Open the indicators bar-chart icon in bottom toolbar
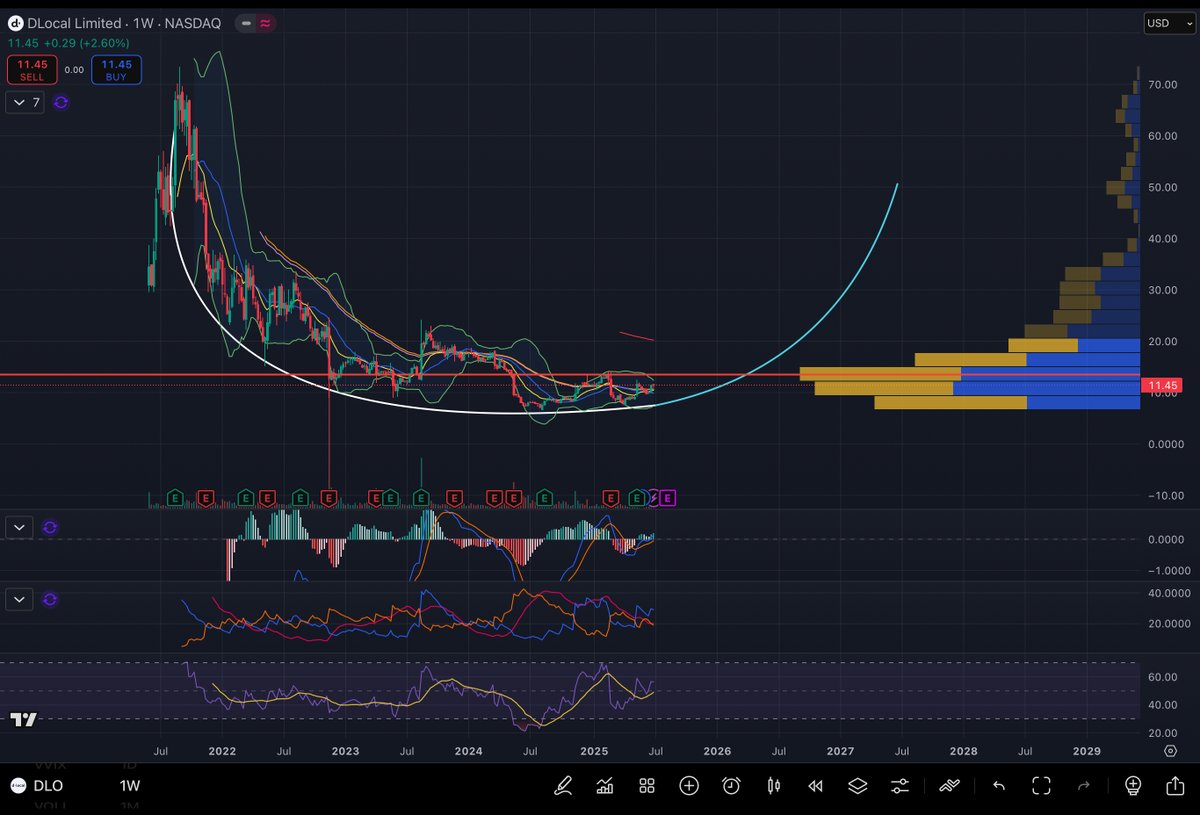 (x=604, y=785)
